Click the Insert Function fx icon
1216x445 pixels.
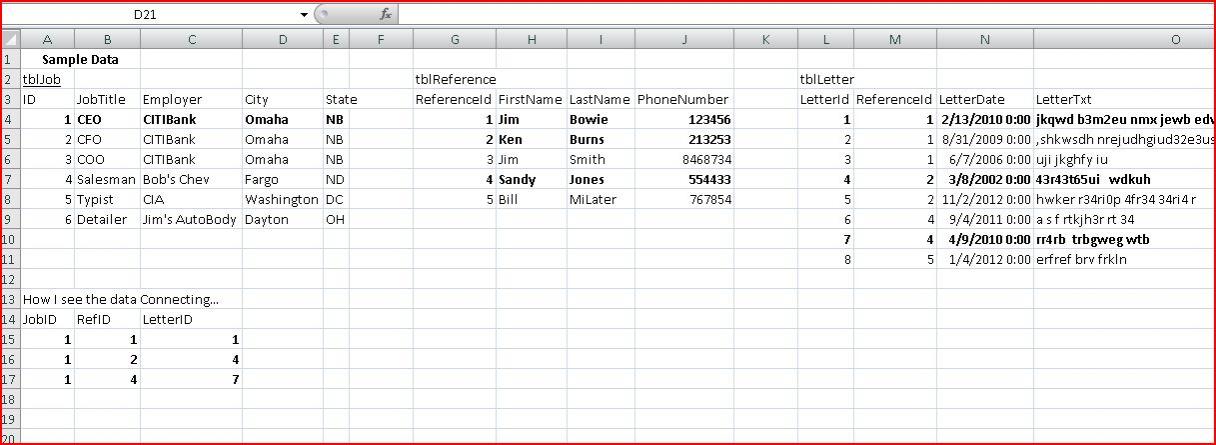385,14
